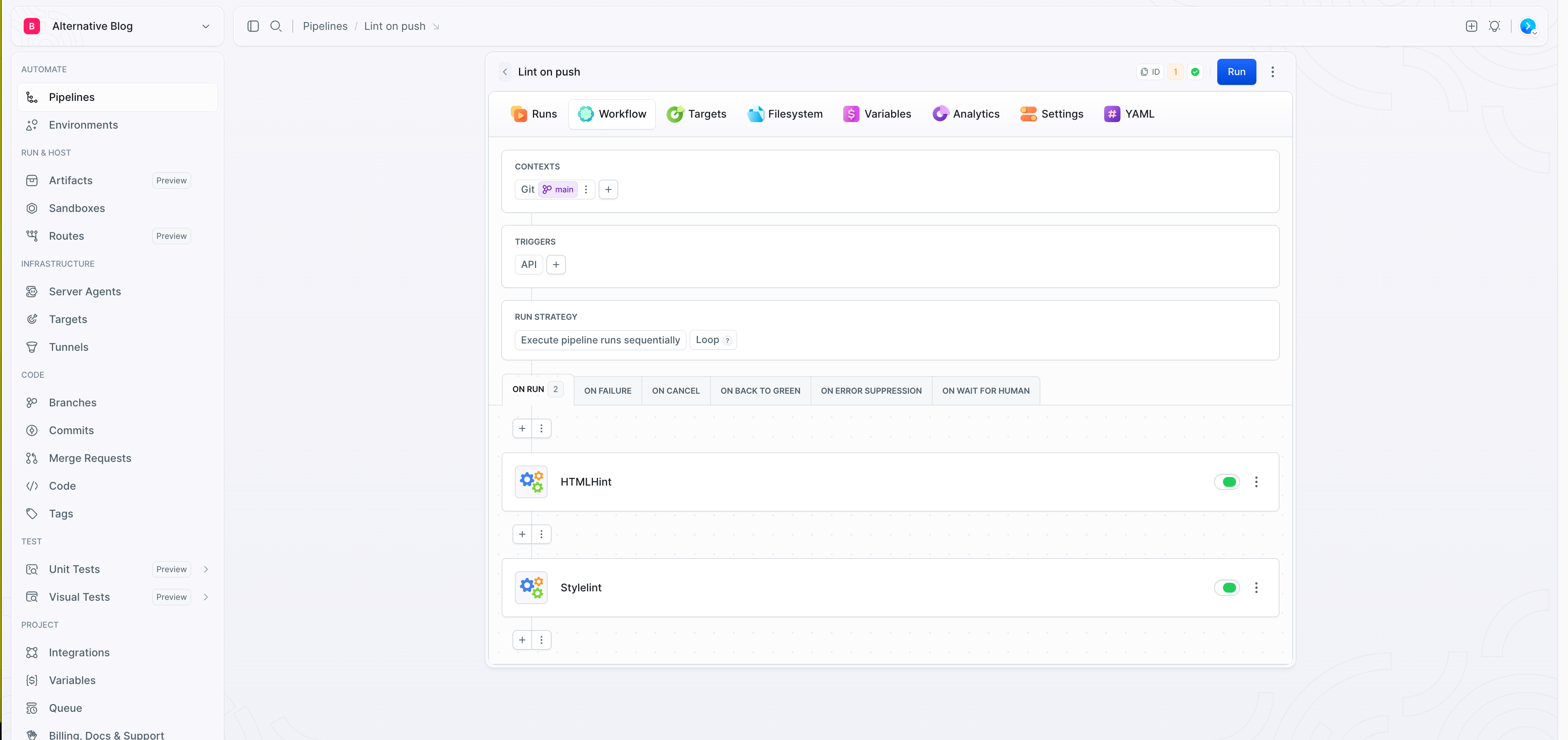The width and height of the screenshot is (1568, 740).
Task: Open options dots between HTMLHint and Stylelint
Action: tap(541, 534)
